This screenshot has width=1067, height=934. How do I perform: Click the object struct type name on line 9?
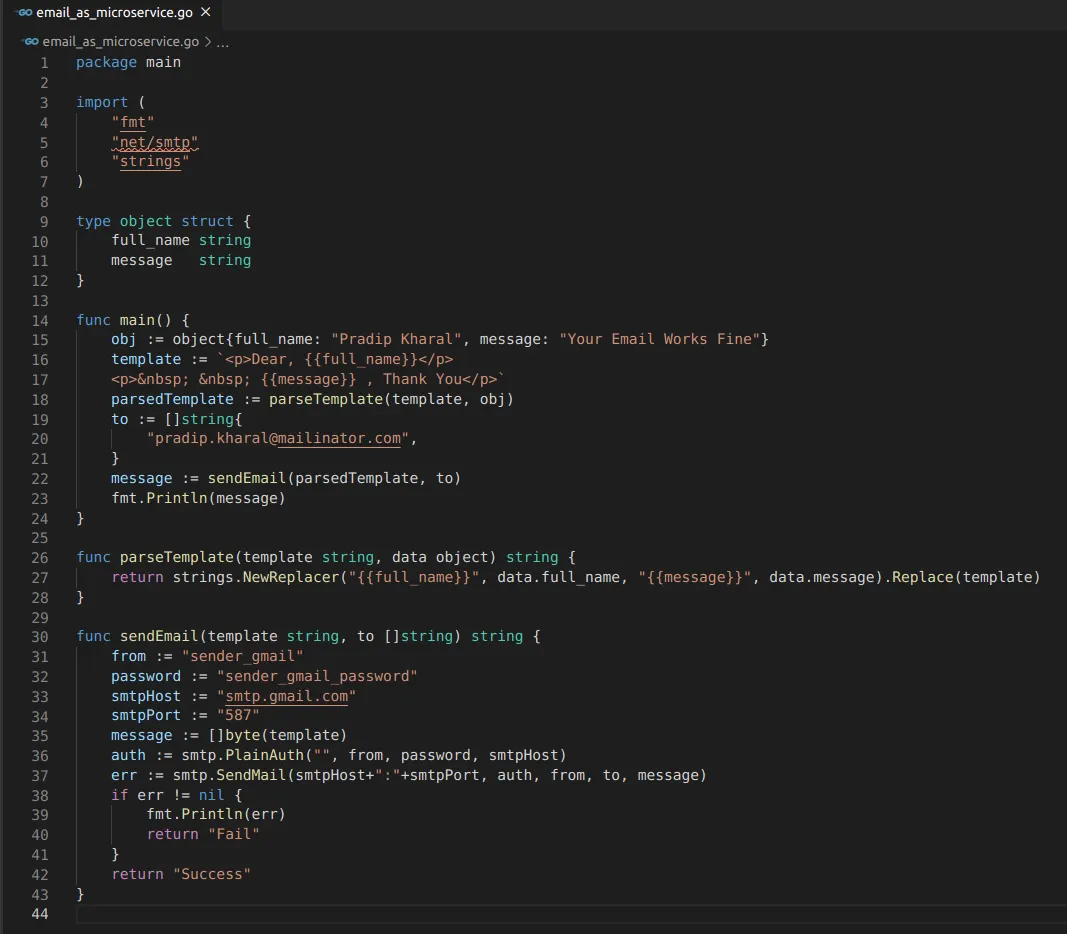pyautogui.click(x=146, y=221)
